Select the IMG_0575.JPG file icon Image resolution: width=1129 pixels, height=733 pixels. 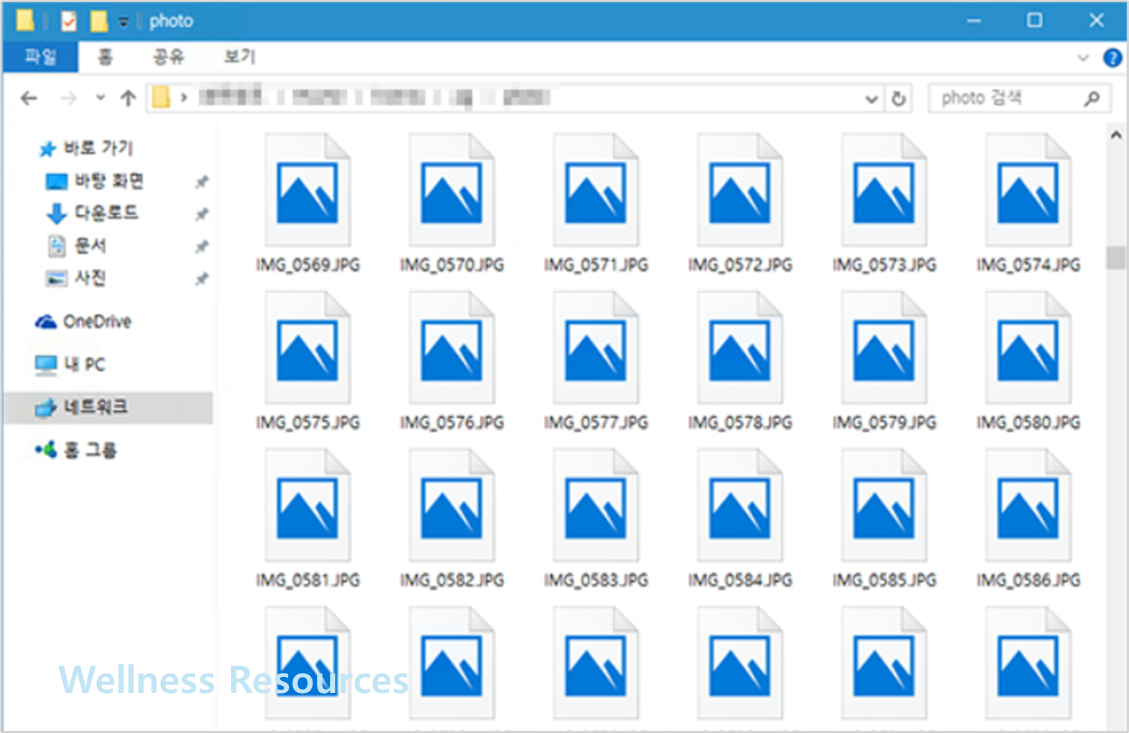coord(308,348)
